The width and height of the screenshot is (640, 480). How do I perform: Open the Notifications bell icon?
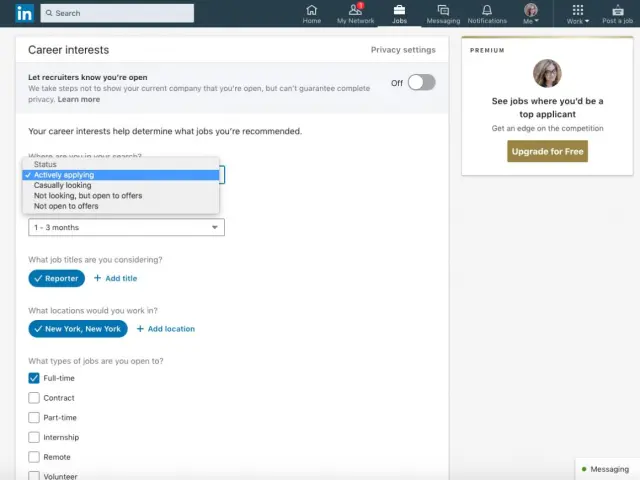[487, 10]
